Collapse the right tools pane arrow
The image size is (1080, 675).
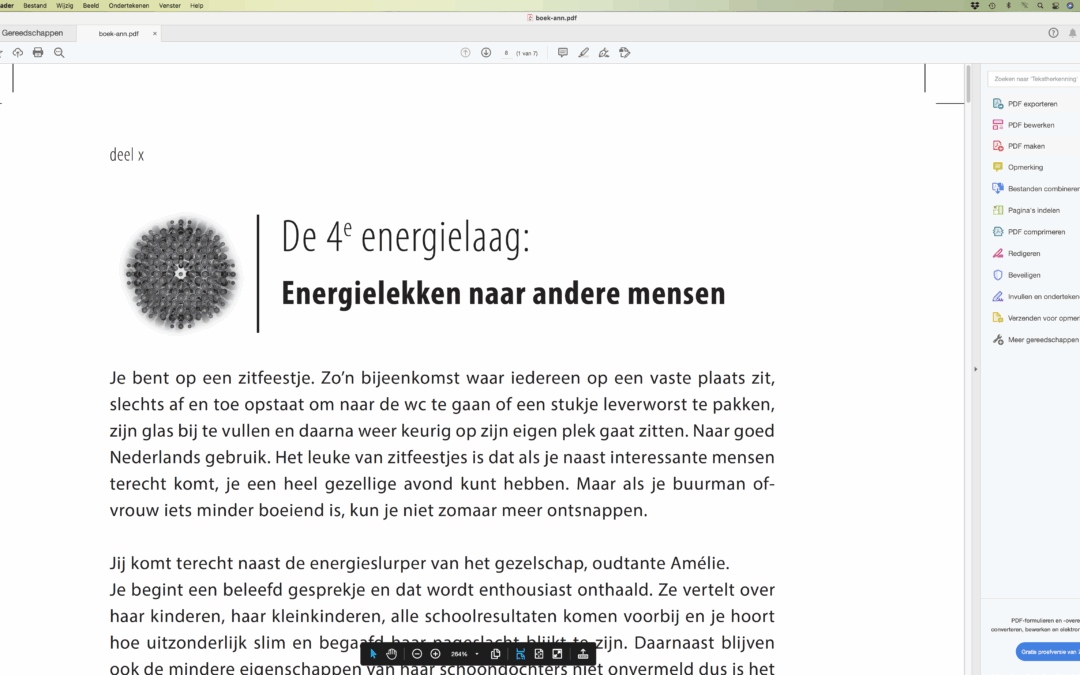(975, 369)
